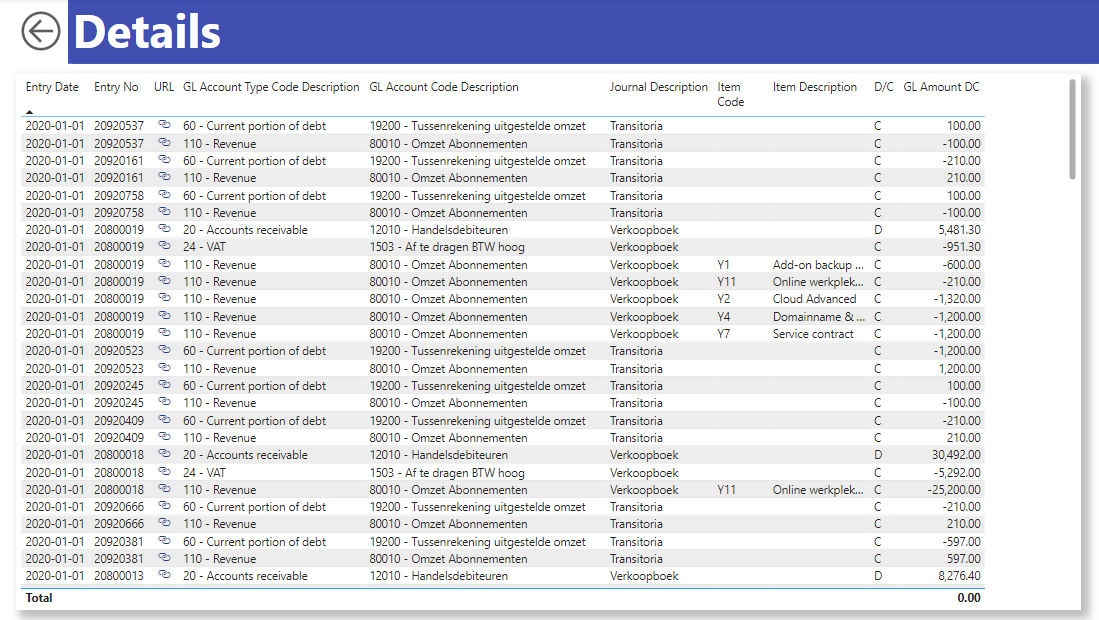
Task: Open URL link for entry 20920245 revenue row
Action: (x=164, y=401)
